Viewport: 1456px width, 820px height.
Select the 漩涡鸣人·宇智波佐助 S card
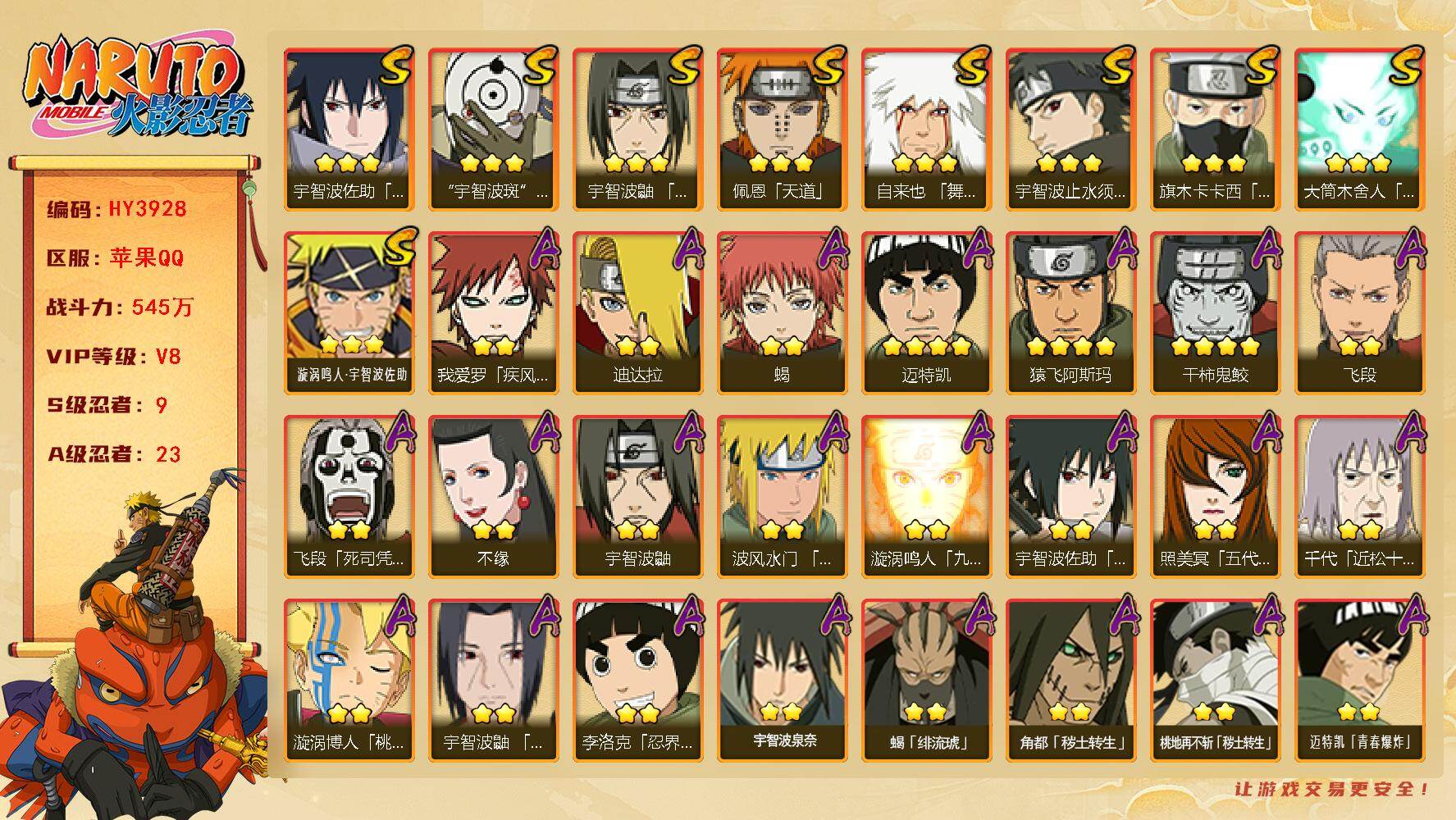tap(348, 312)
